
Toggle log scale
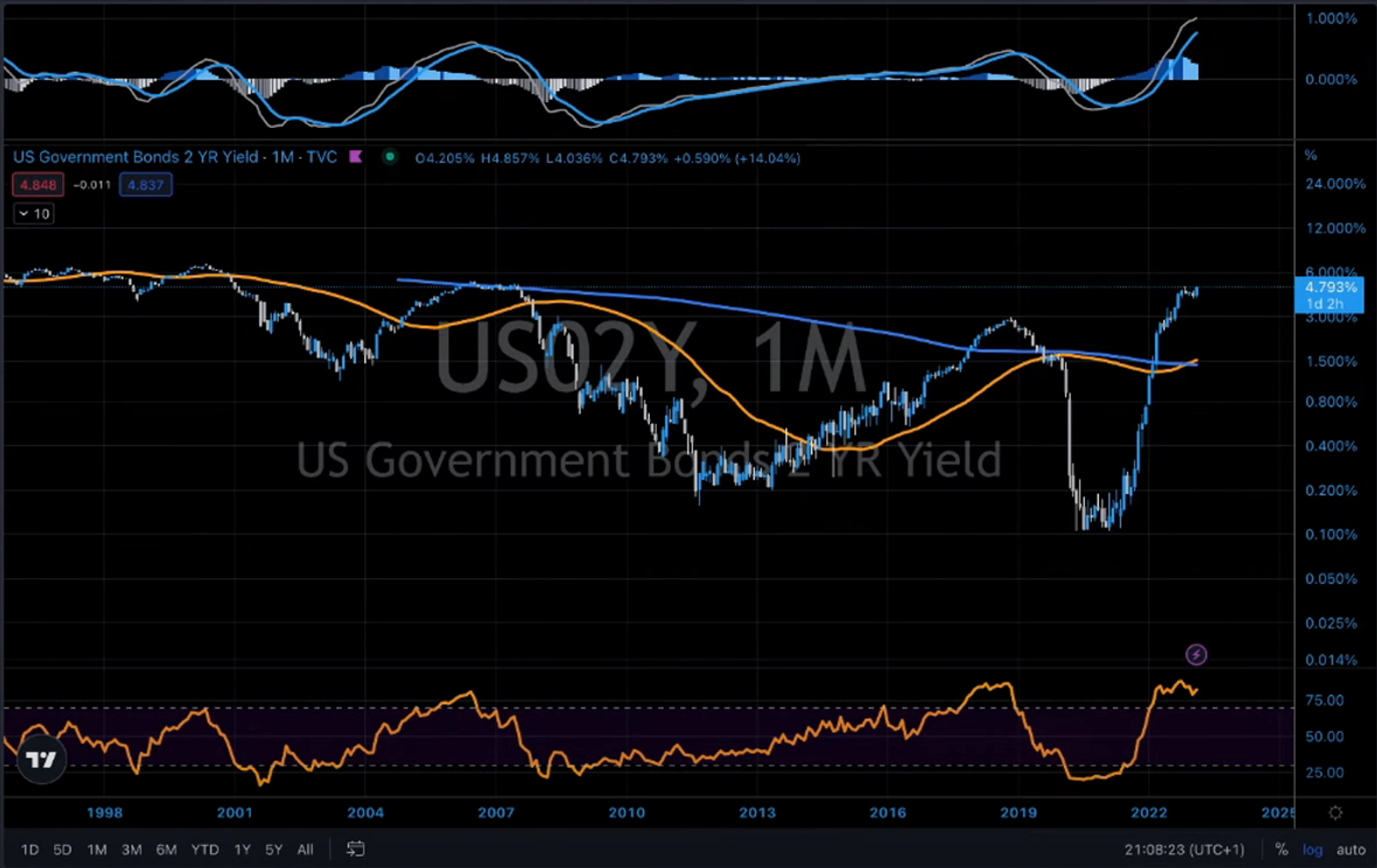point(1312,849)
